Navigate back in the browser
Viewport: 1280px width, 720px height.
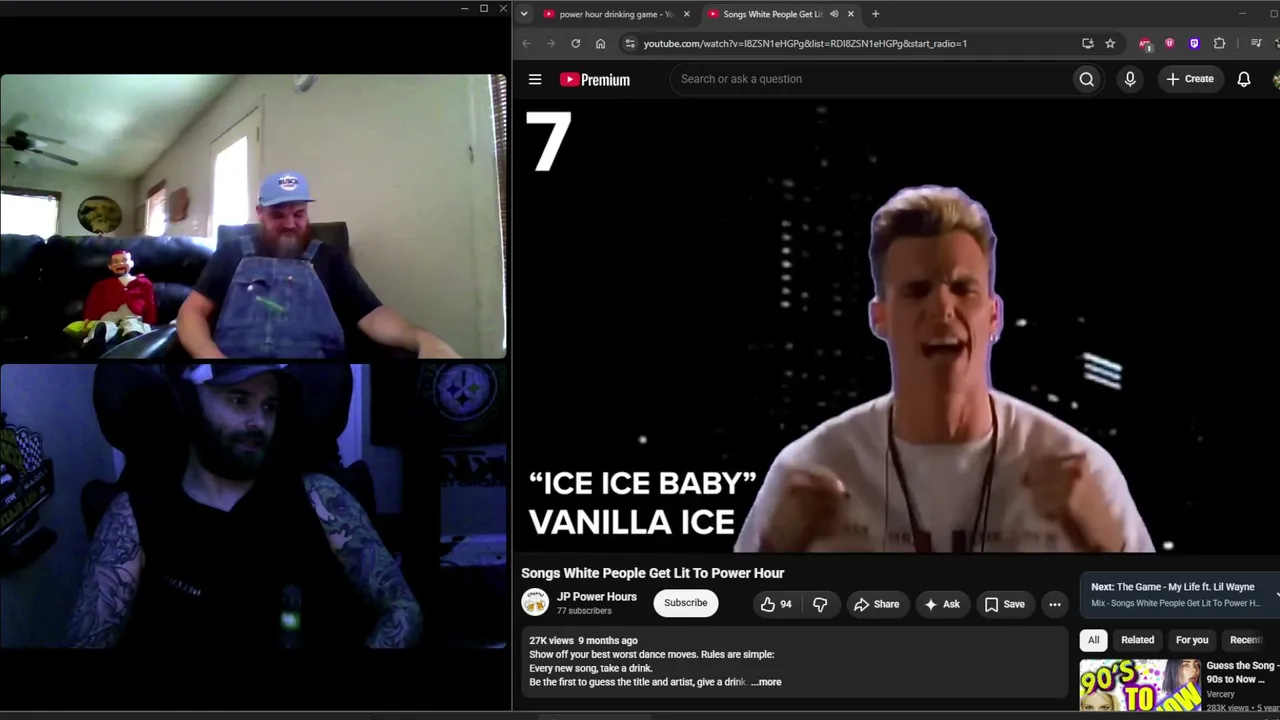(526, 43)
